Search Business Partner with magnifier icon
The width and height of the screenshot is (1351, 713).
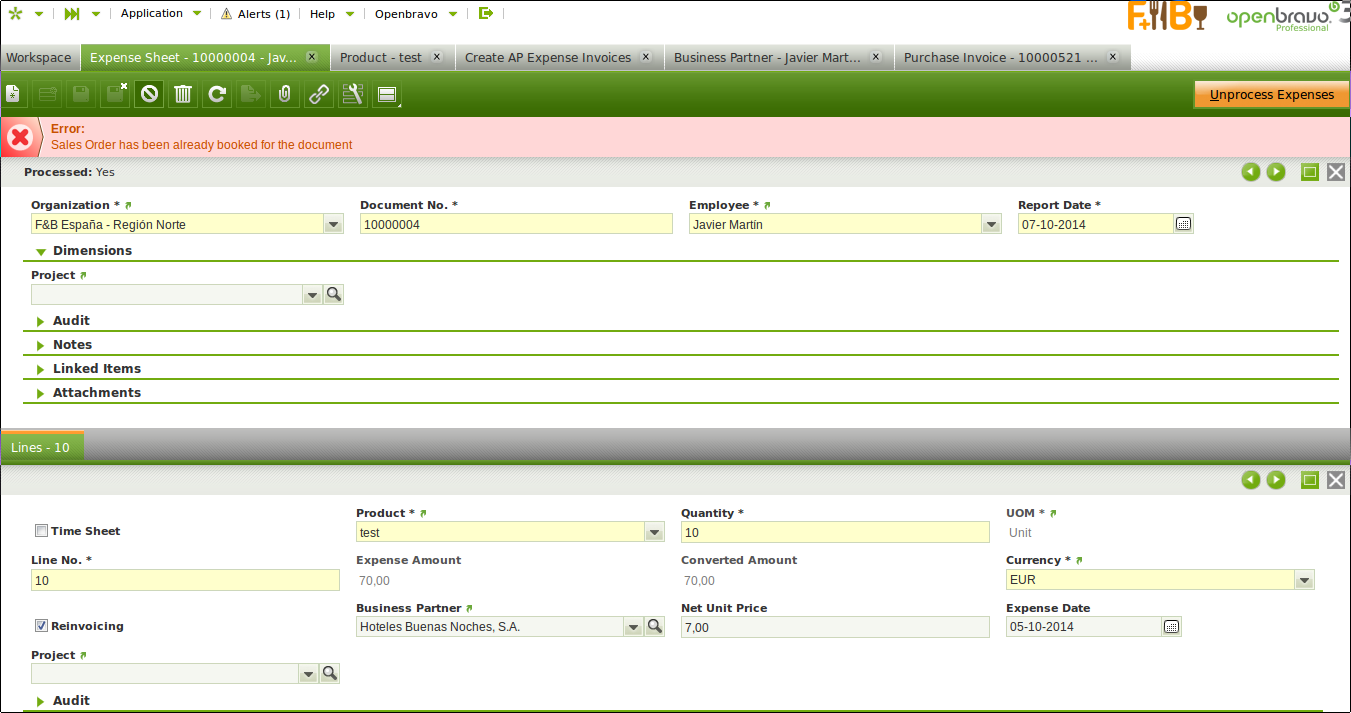[655, 626]
